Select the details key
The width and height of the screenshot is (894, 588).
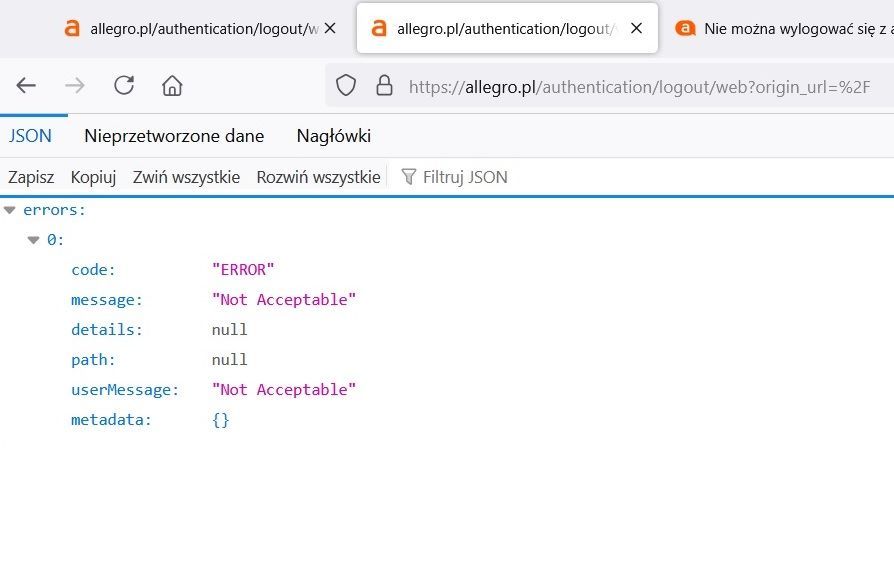(x=107, y=330)
